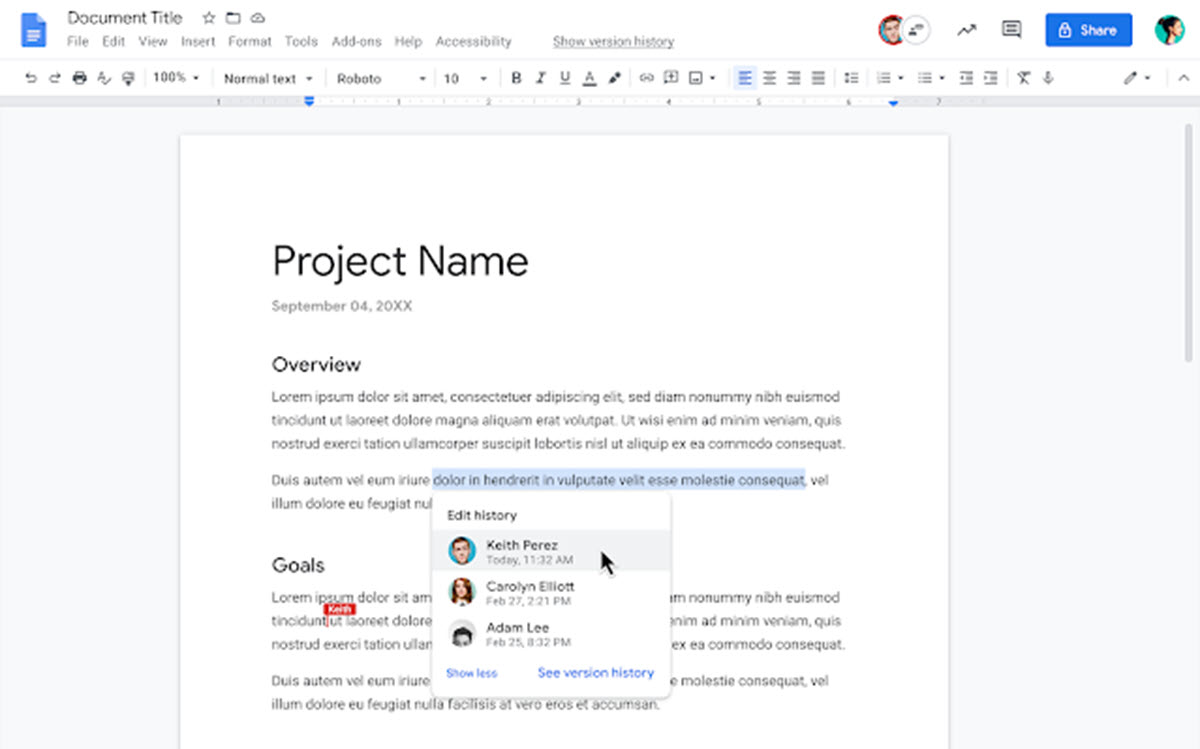Select Carolyn Elliott in Edit history

(530, 592)
